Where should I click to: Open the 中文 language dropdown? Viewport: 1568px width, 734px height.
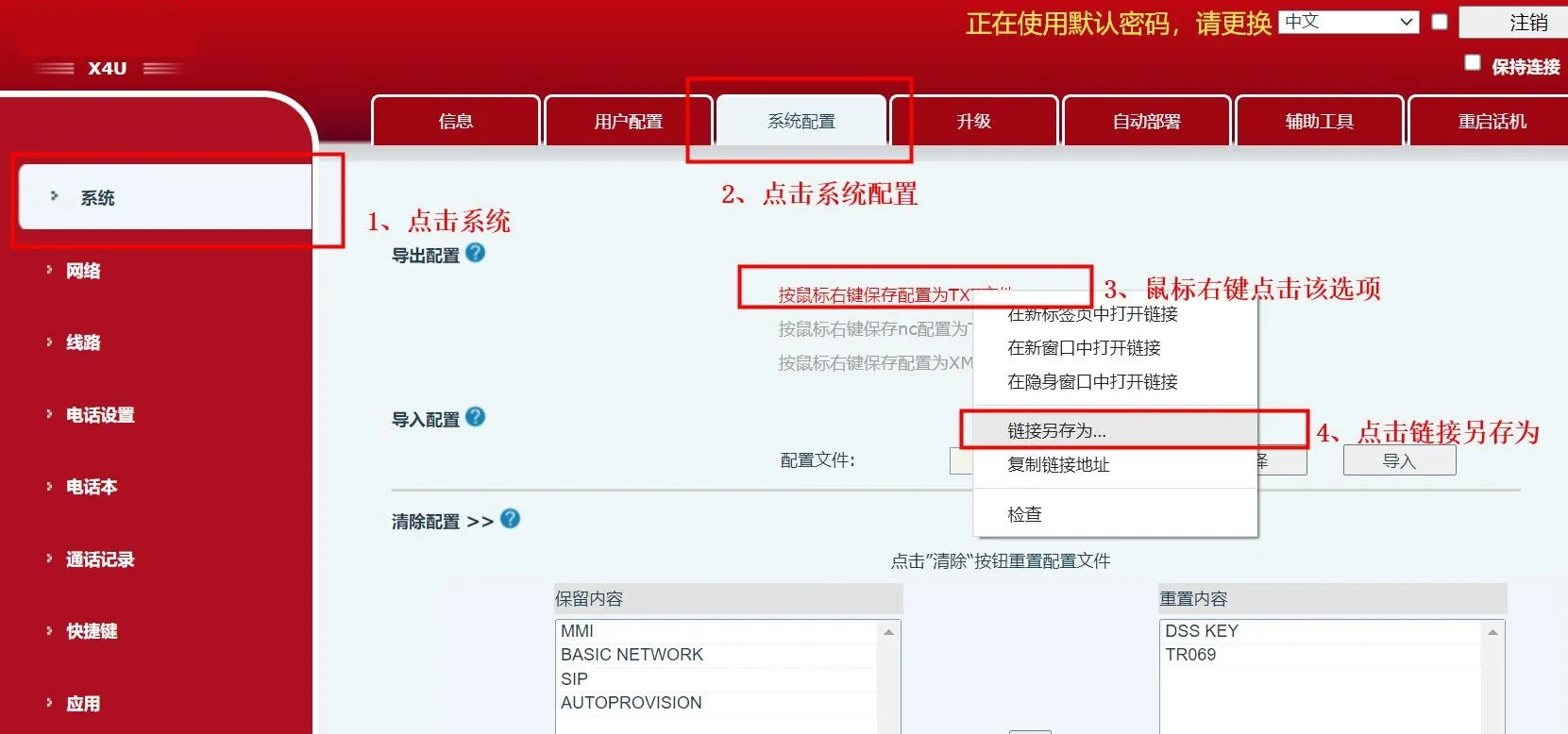pyautogui.click(x=1348, y=22)
